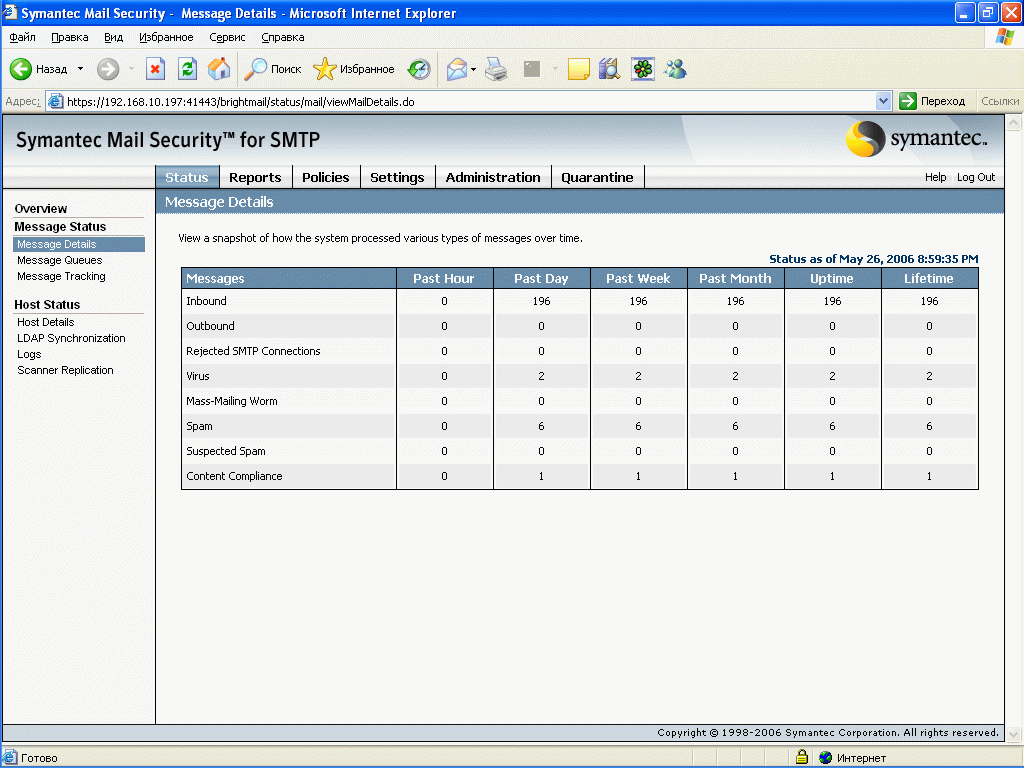Open the Messenger people icon
This screenshot has height=768, width=1024.
tap(675, 69)
